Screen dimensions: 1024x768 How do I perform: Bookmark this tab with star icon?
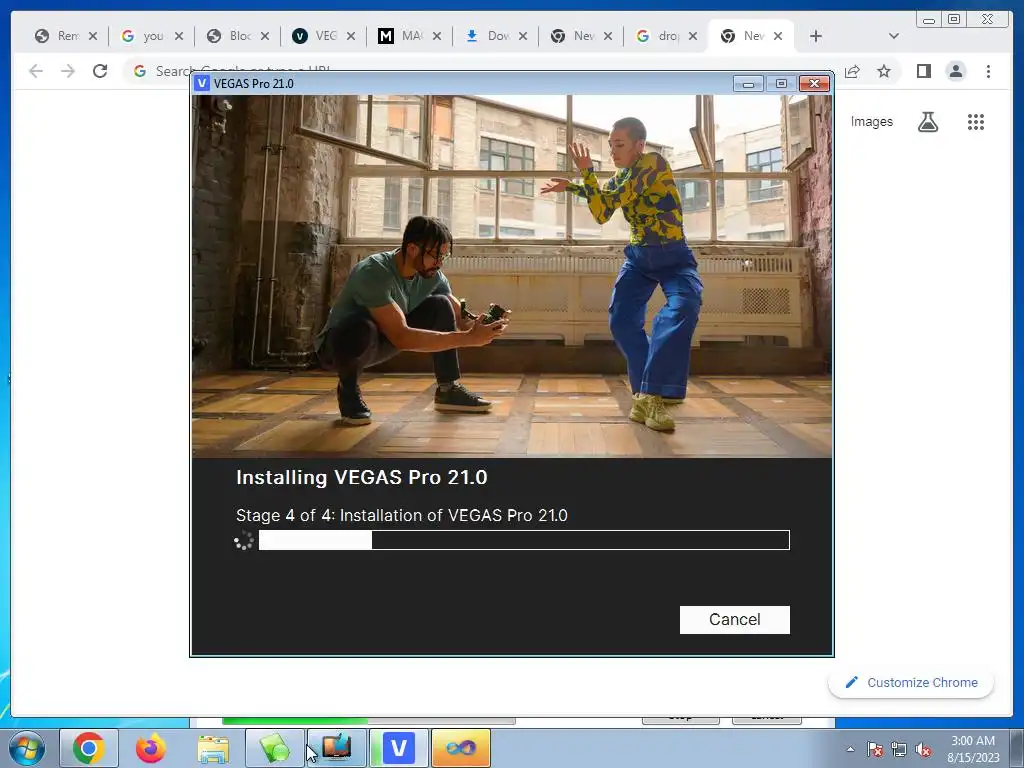click(x=884, y=71)
